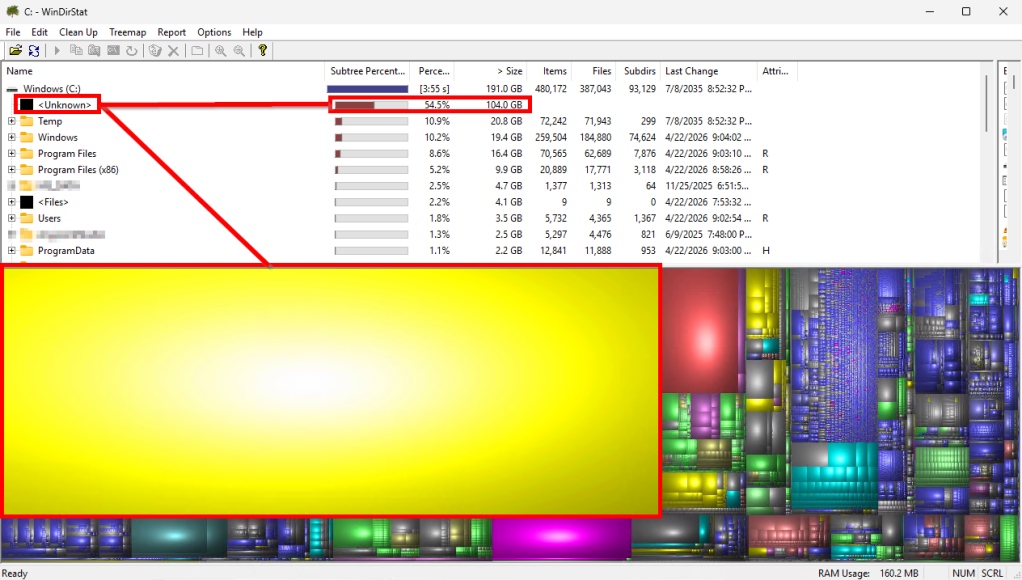Collapse the Windows (C:) root node
This screenshot has width=1022, height=580.
tap(12, 89)
